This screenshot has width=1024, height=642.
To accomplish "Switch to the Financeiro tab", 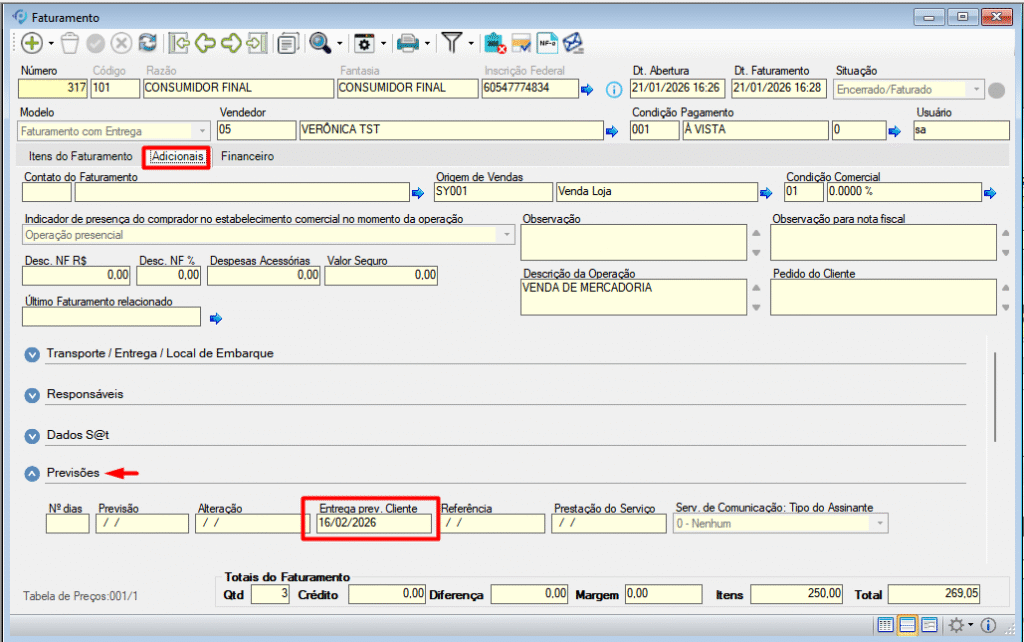I will pyautogui.click(x=247, y=157).
